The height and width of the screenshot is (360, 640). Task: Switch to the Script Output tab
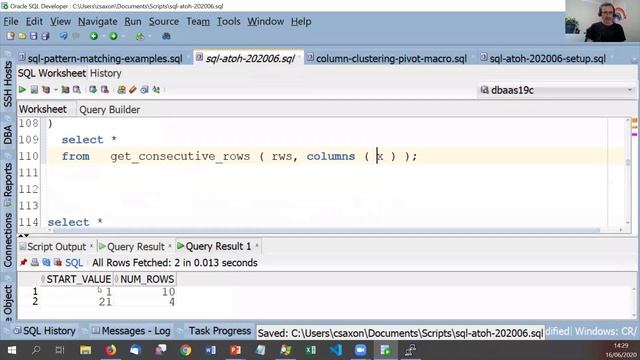pos(56,247)
